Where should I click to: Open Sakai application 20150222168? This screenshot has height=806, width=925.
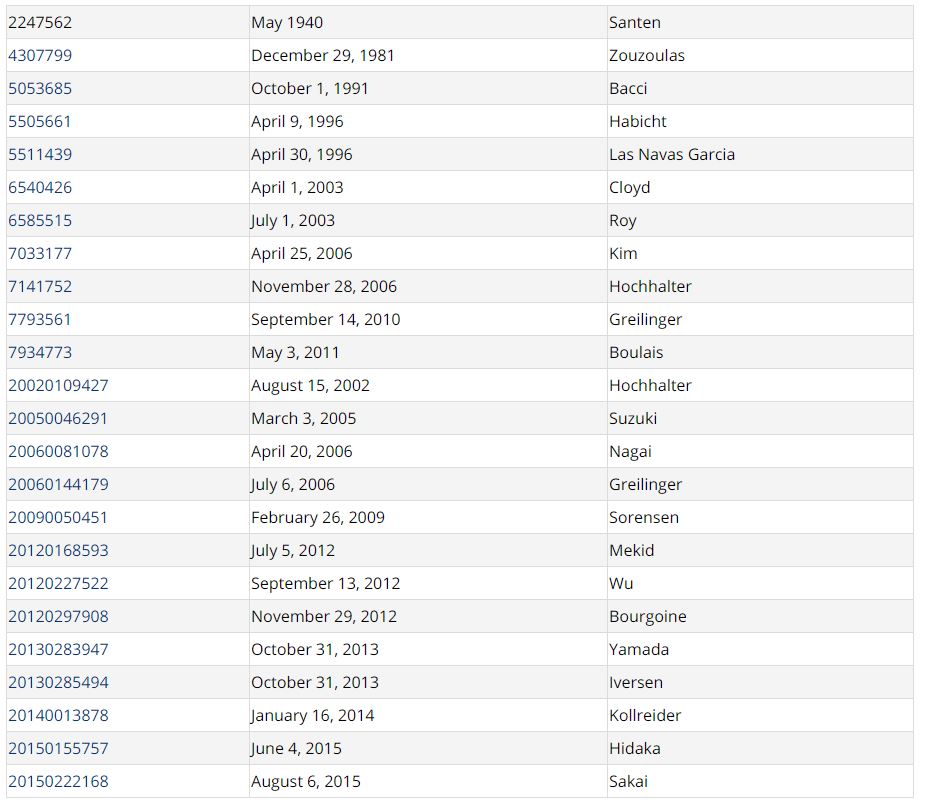tap(58, 782)
